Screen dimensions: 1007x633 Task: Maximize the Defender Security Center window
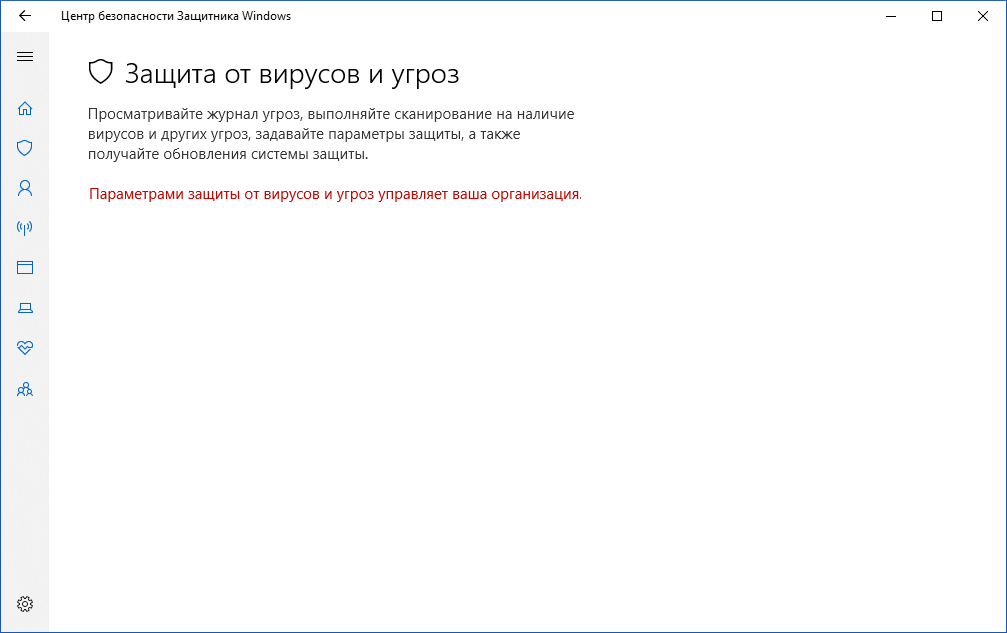click(x=937, y=16)
